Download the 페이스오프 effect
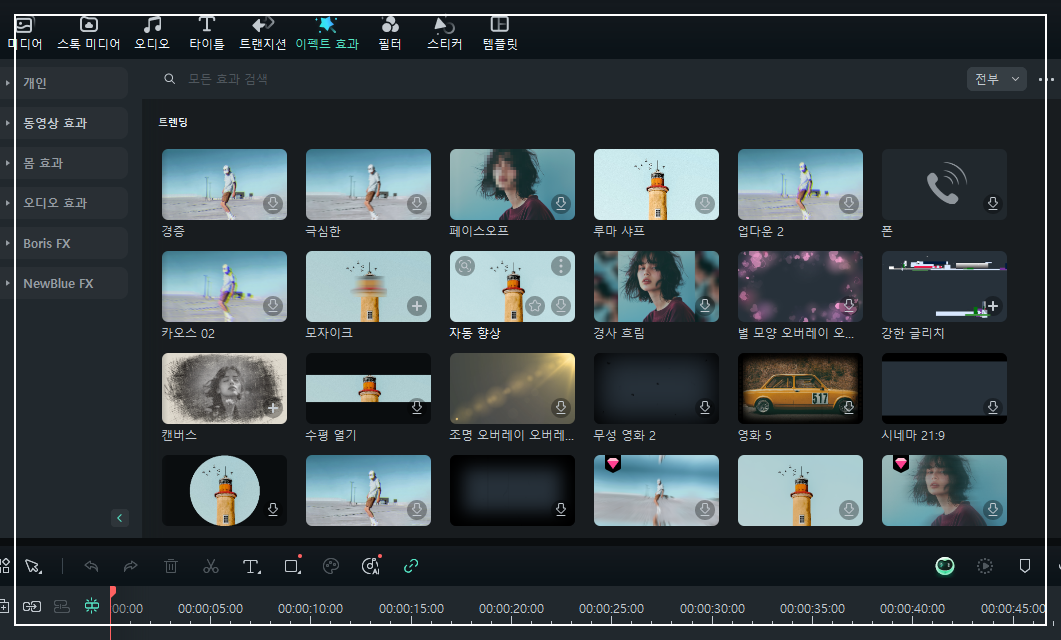This screenshot has width=1061, height=640. (x=561, y=204)
